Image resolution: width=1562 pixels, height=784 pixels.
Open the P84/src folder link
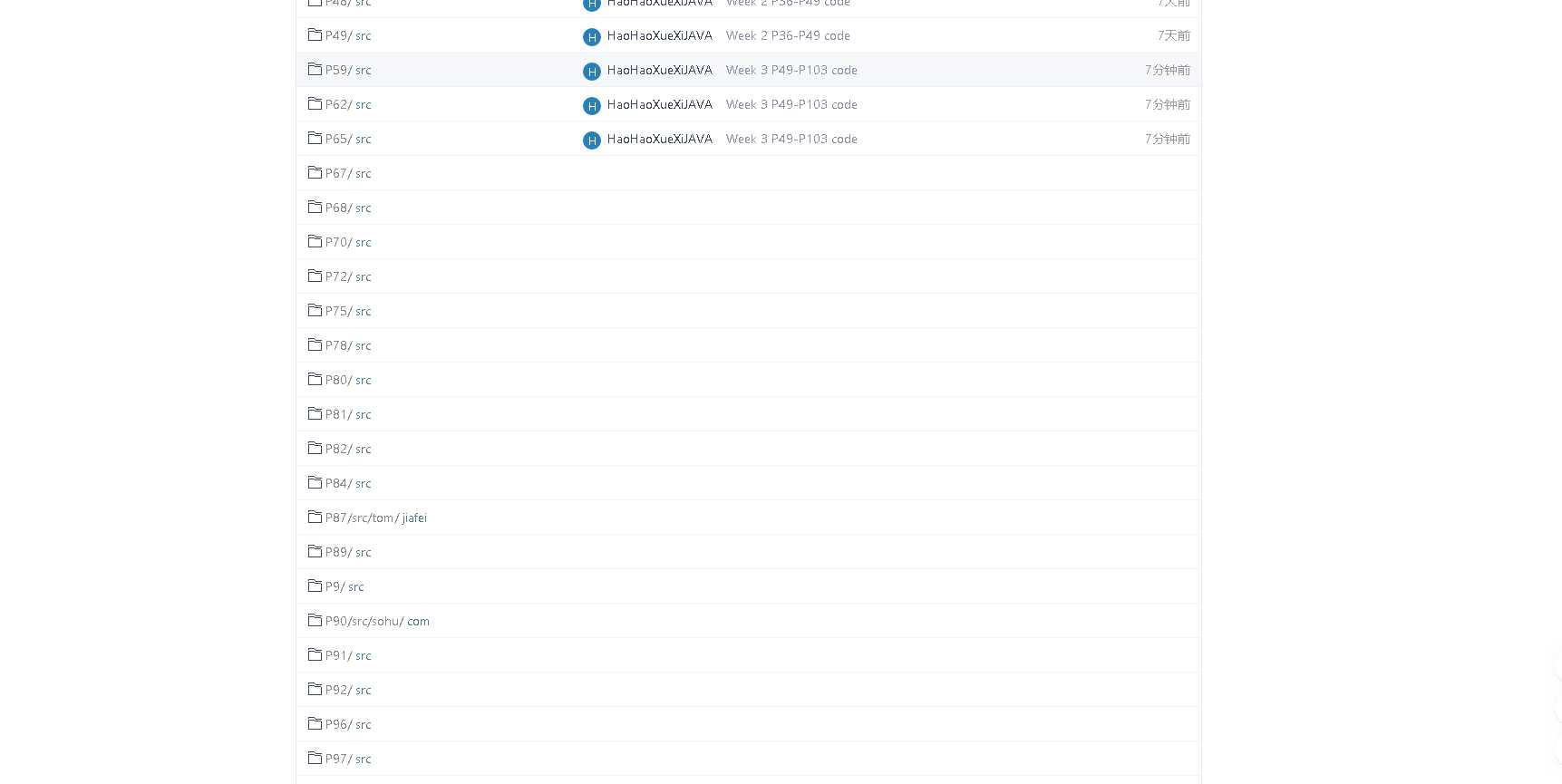348,483
